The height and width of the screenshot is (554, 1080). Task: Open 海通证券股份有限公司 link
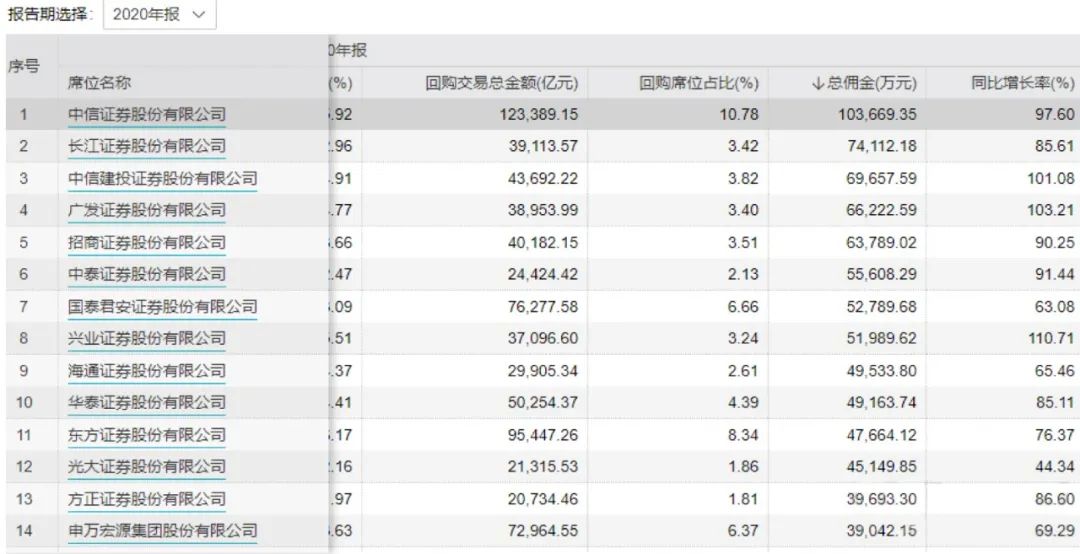click(146, 370)
